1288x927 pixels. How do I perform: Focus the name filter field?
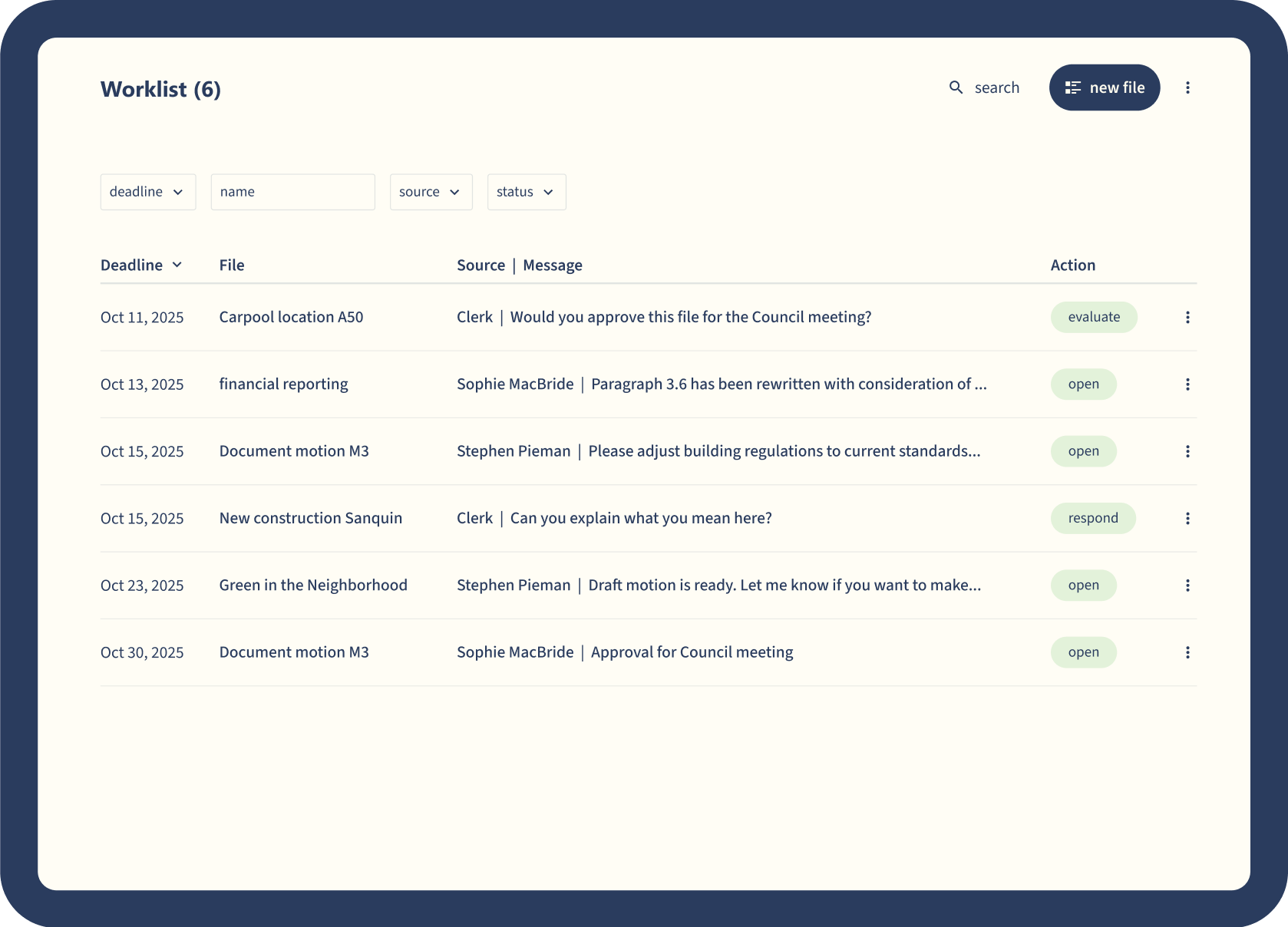tap(293, 192)
